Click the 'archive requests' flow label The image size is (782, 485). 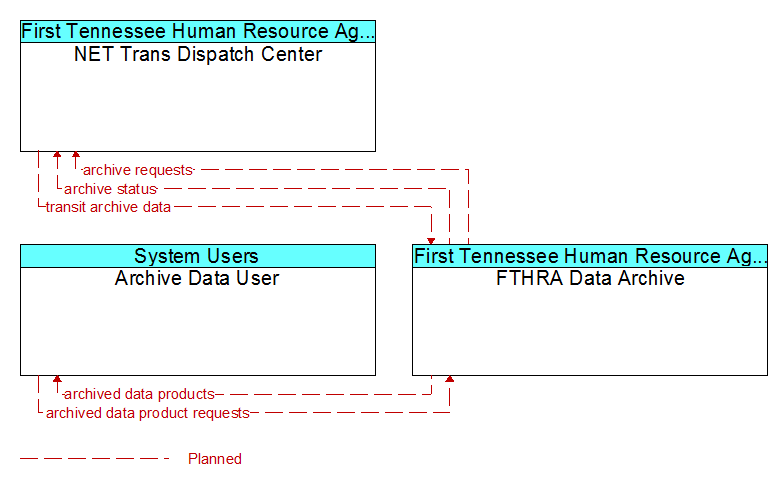[x=138, y=170]
